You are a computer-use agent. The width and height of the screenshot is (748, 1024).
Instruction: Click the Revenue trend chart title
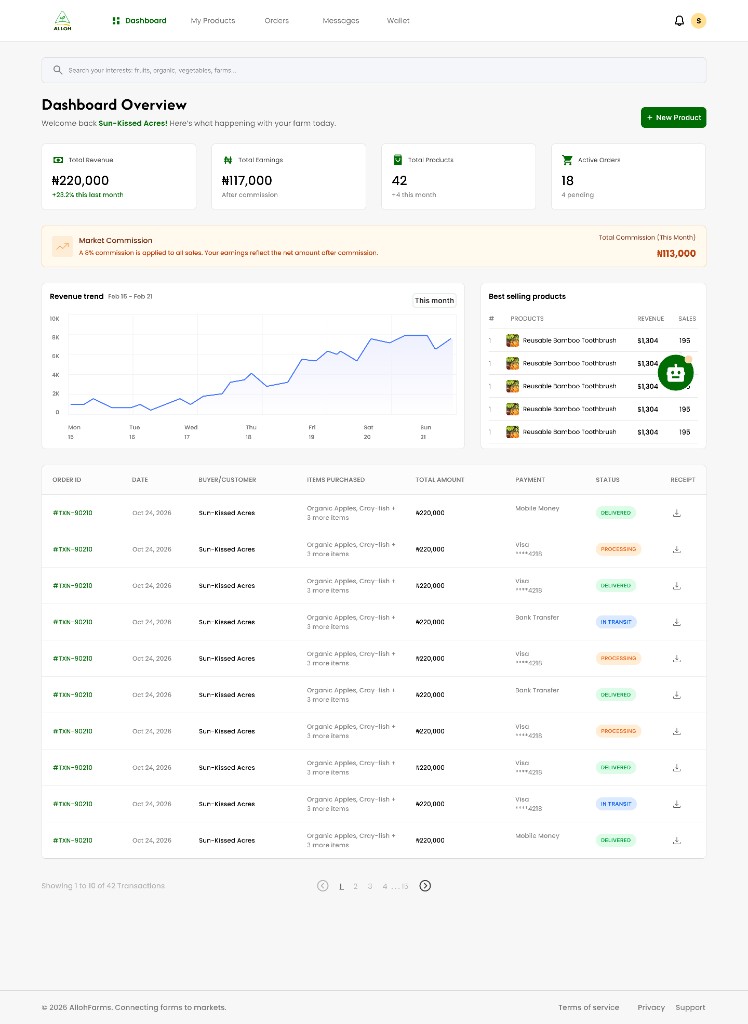76,296
